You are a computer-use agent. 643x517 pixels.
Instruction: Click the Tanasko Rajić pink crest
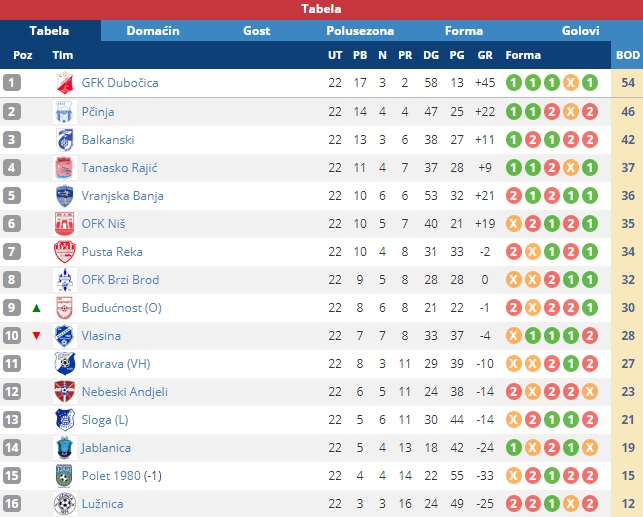pos(64,168)
